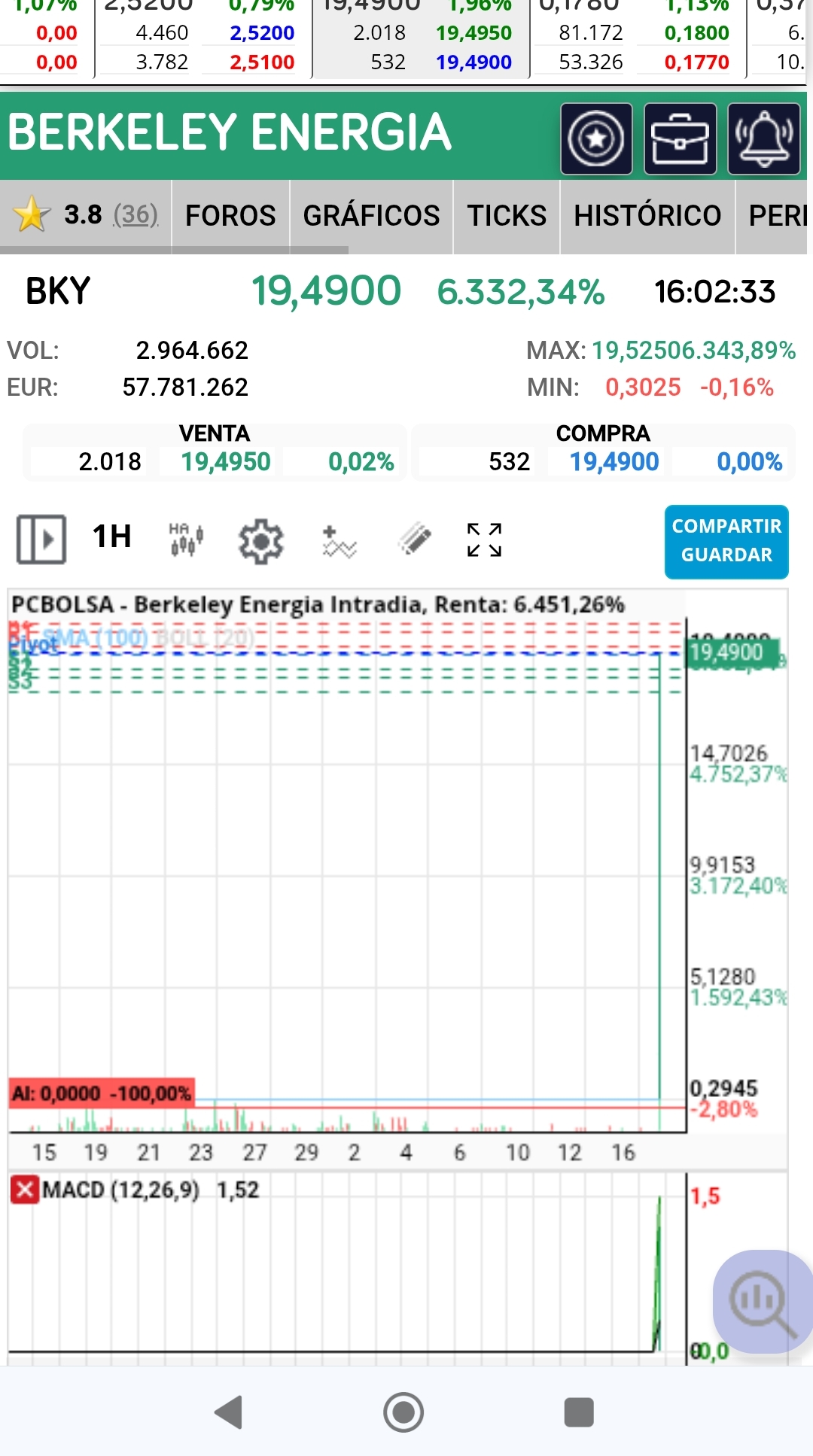Image resolution: width=813 pixels, height=1456 pixels.
Task: View the HISTÓRICO tab
Action: 647,216
